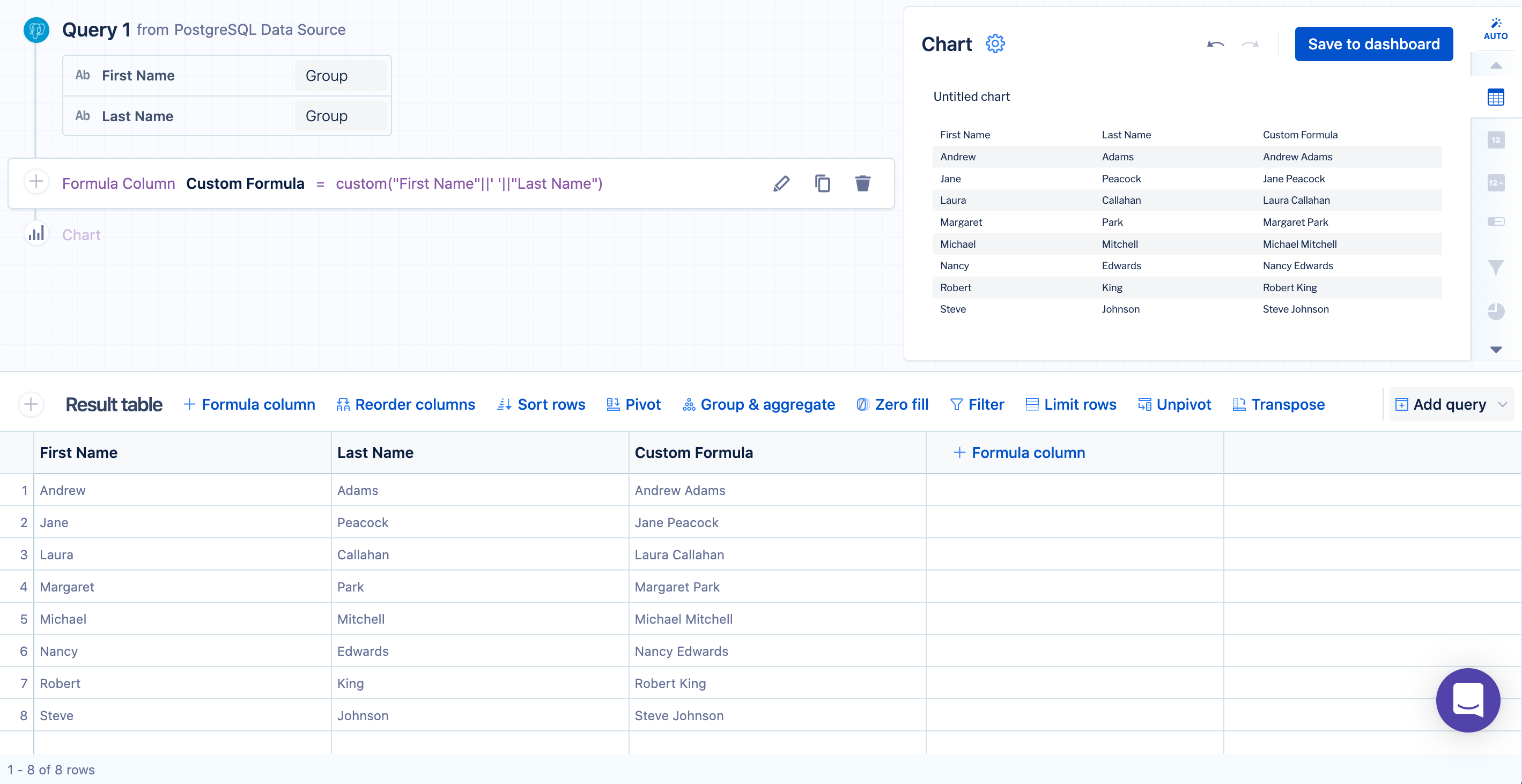Open the chat support bubble
The width and height of the screenshot is (1522, 784).
1468,700
